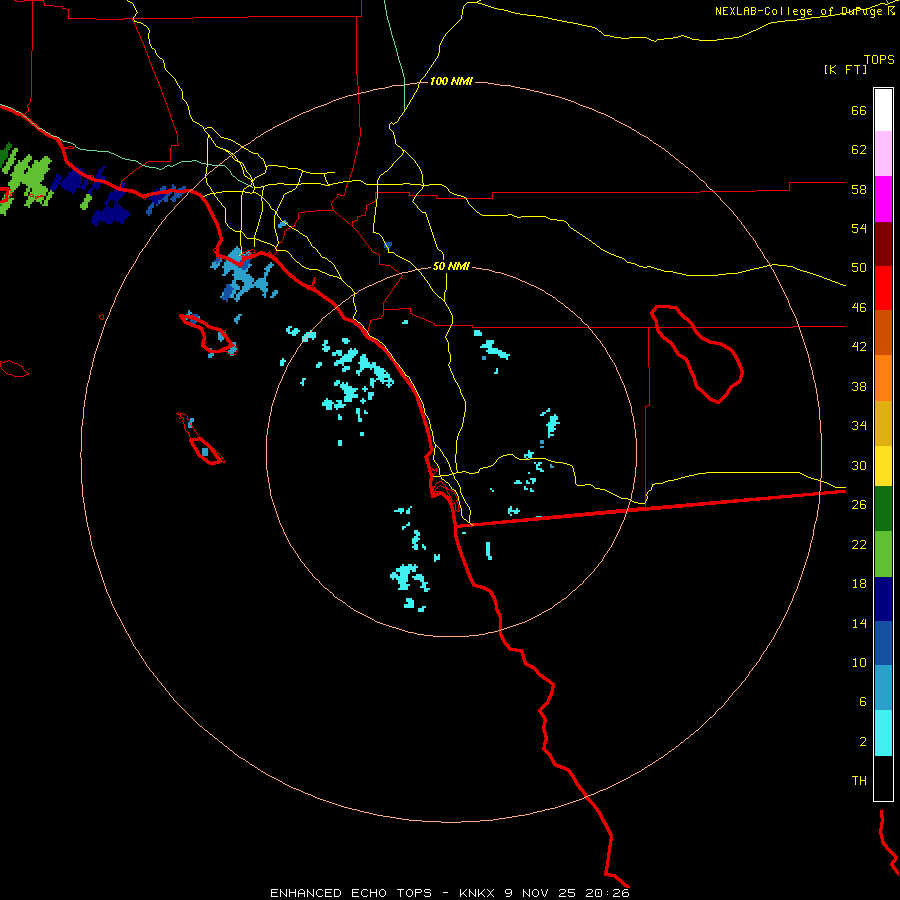Click the bright orange legend swatch

tap(883, 378)
